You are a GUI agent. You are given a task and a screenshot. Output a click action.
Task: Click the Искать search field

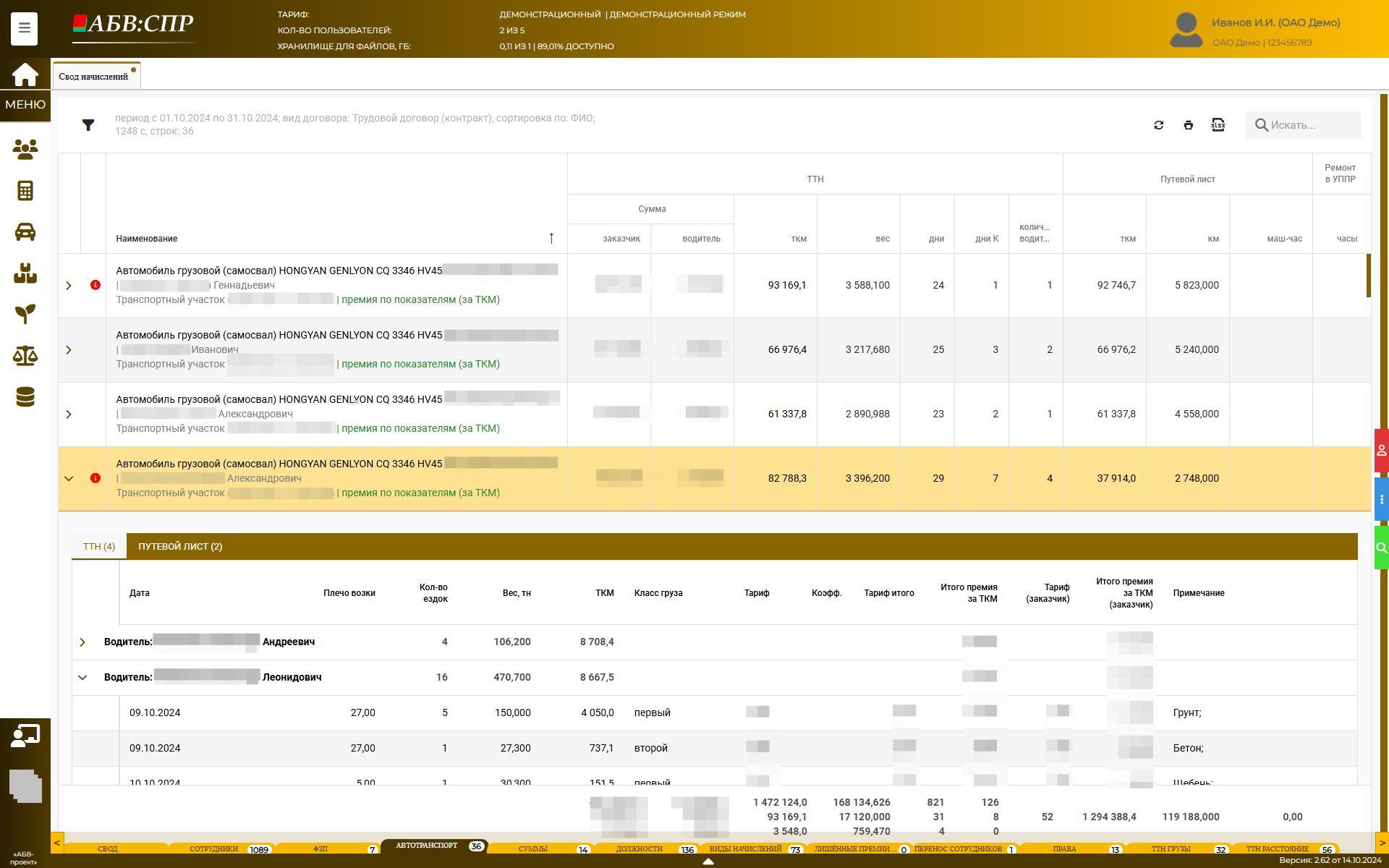1303,125
